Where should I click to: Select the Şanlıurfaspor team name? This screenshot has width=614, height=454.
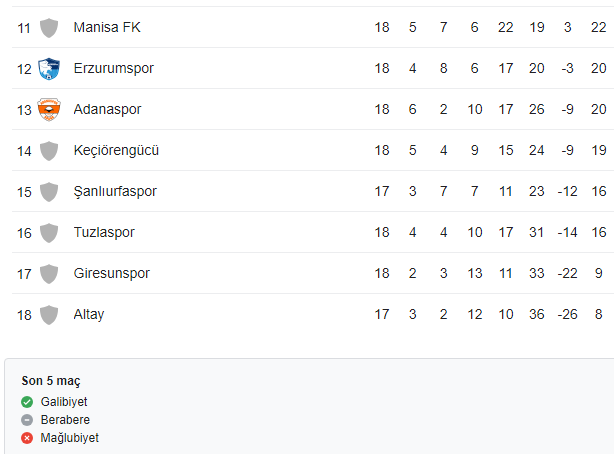(115, 192)
